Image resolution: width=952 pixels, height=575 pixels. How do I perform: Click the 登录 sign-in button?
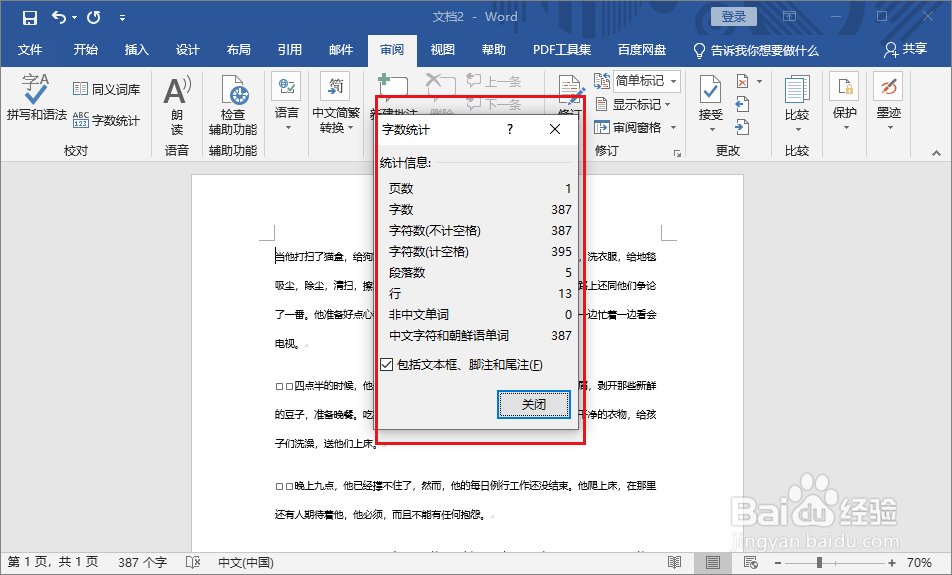tap(733, 17)
